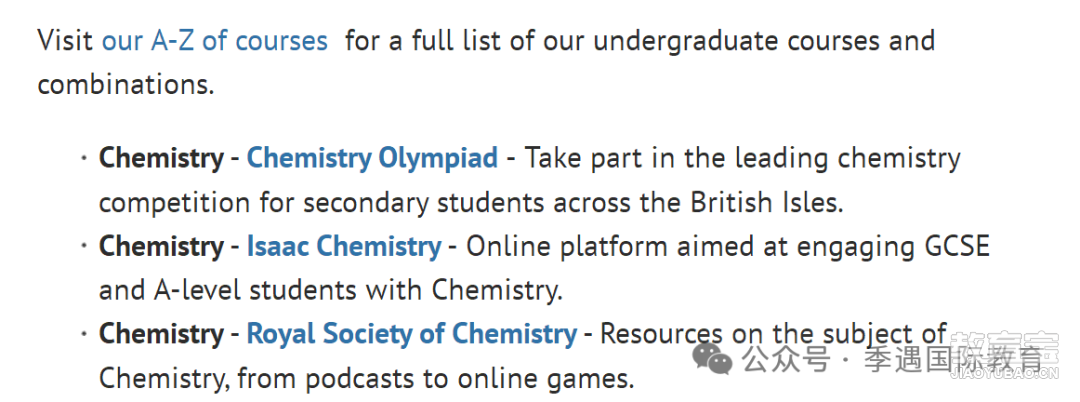
Task: Click 'Take part in the leading chemistry' text
Action: tap(742, 159)
